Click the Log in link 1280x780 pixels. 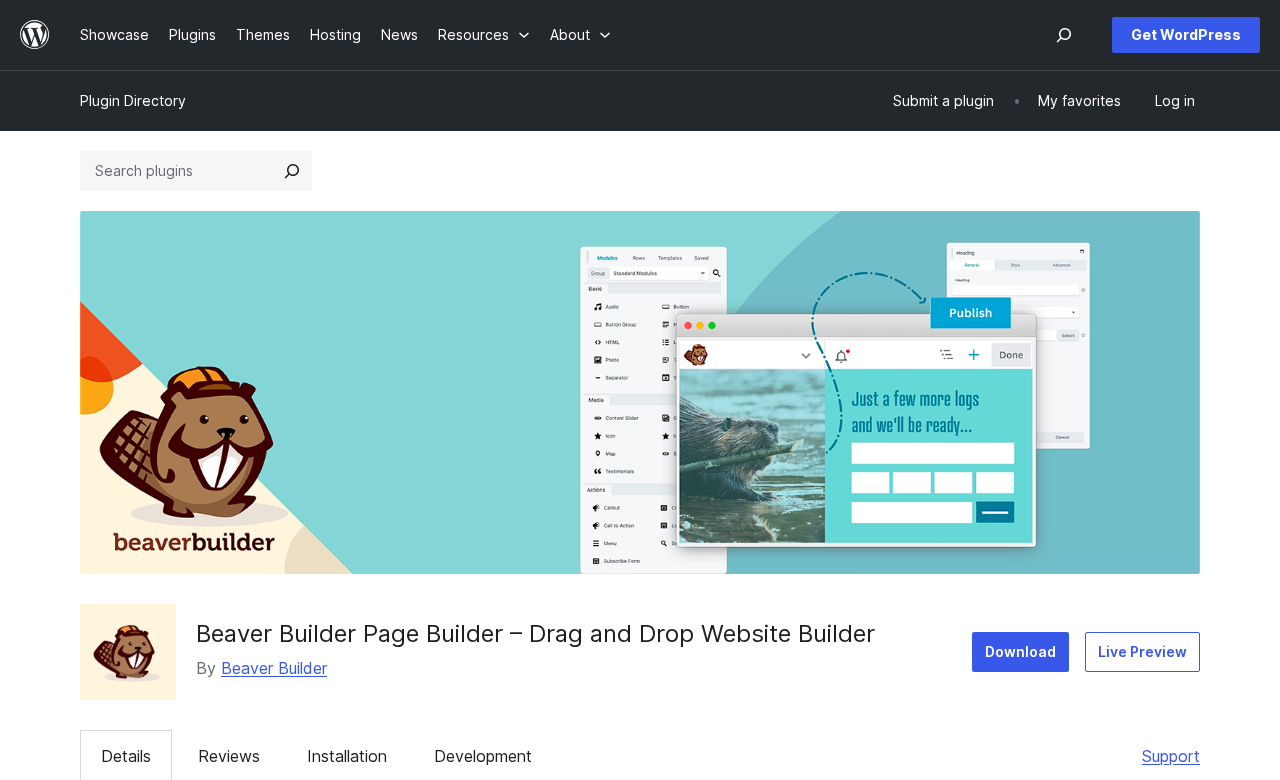point(1175,101)
